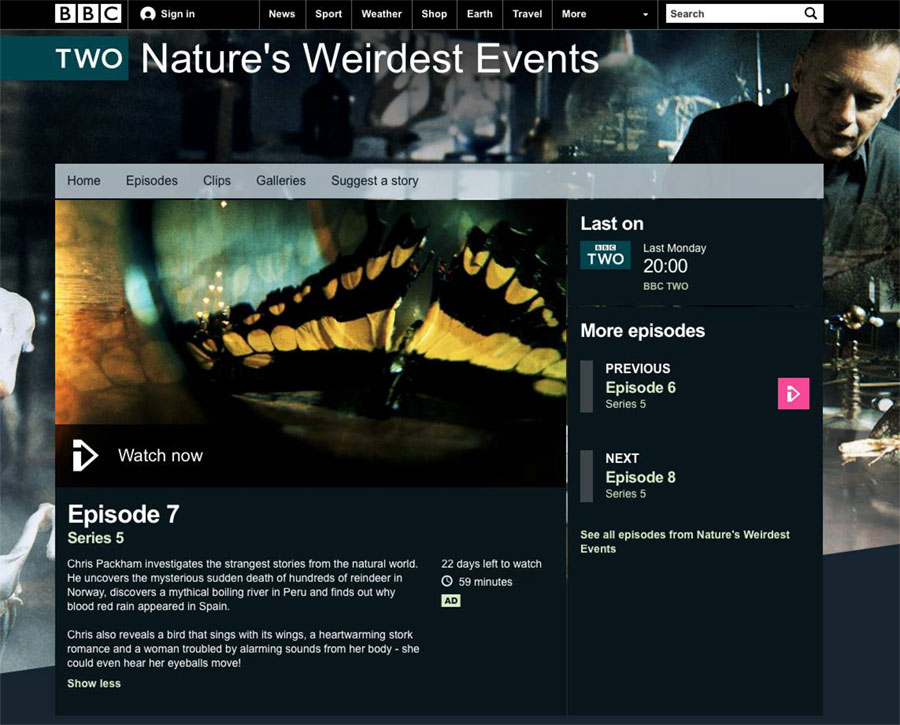Open the News section

tap(281, 14)
